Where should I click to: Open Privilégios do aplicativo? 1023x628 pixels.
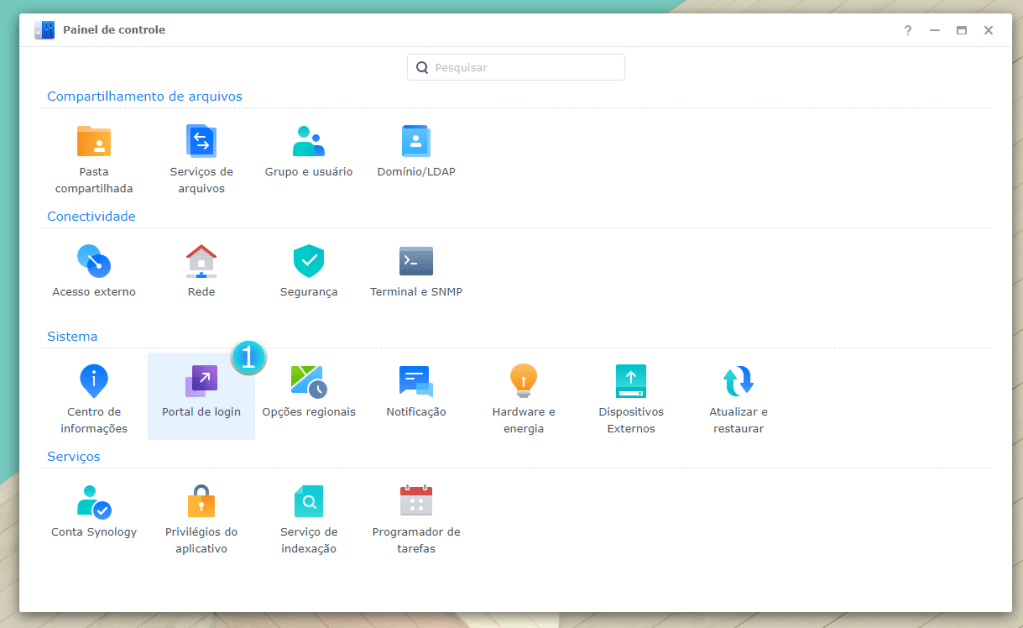point(201,502)
